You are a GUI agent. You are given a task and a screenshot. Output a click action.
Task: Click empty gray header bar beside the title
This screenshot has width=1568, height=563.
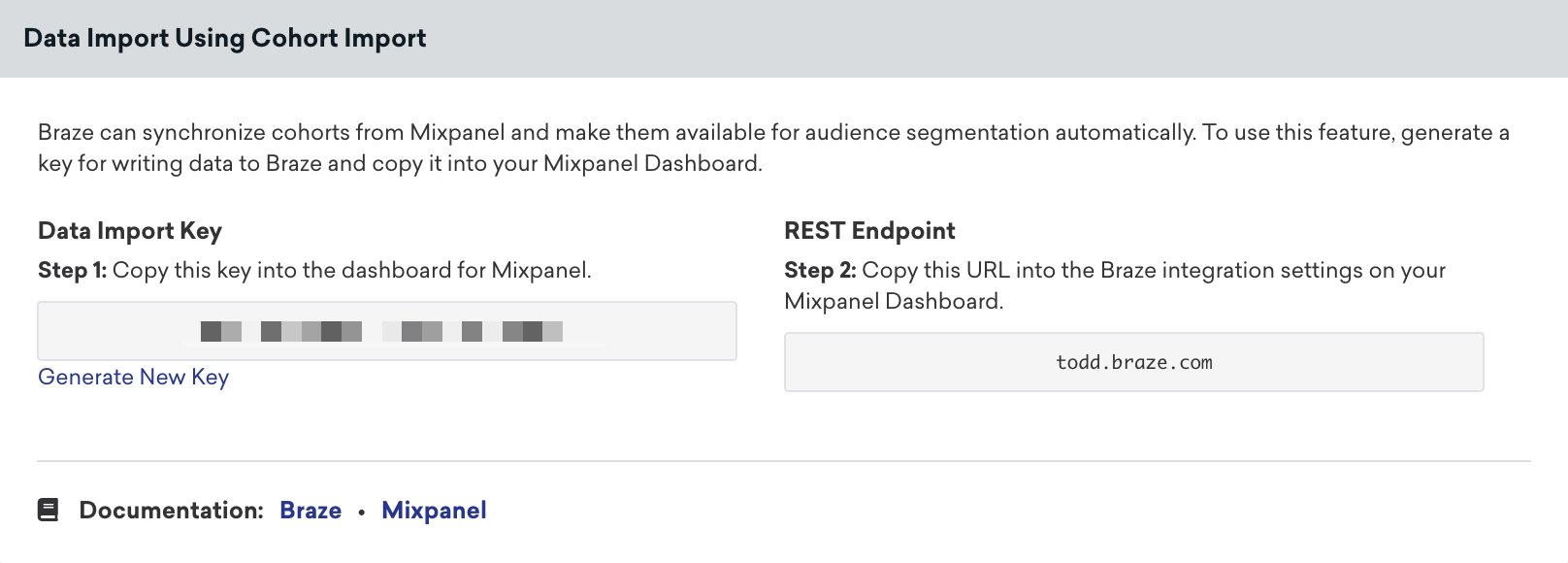(x=970, y=38)
